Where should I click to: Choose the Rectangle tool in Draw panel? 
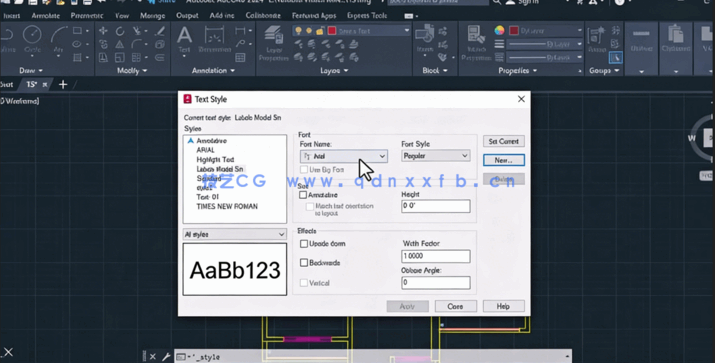pos(77,31)
